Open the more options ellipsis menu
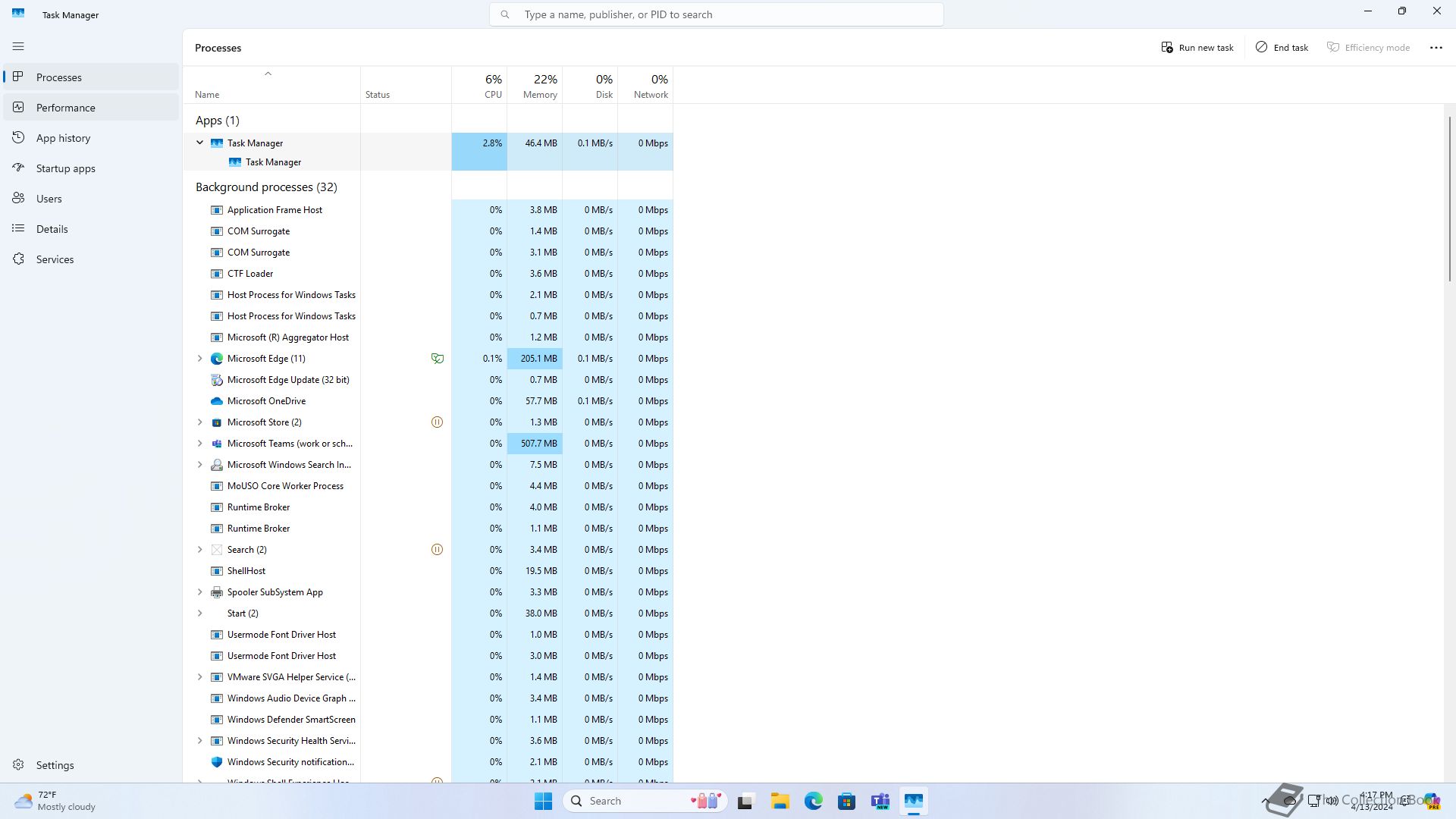The width and height of the screenshot is (1456, 819). point(1436,47)
